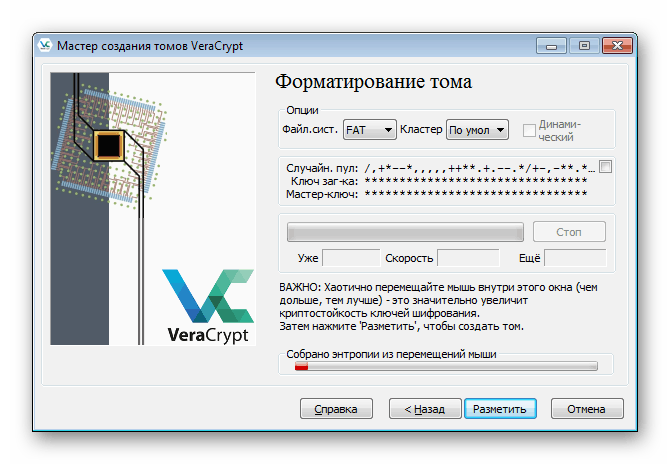Click the VeraCrypt title bar icon

[x=44, y=45]
